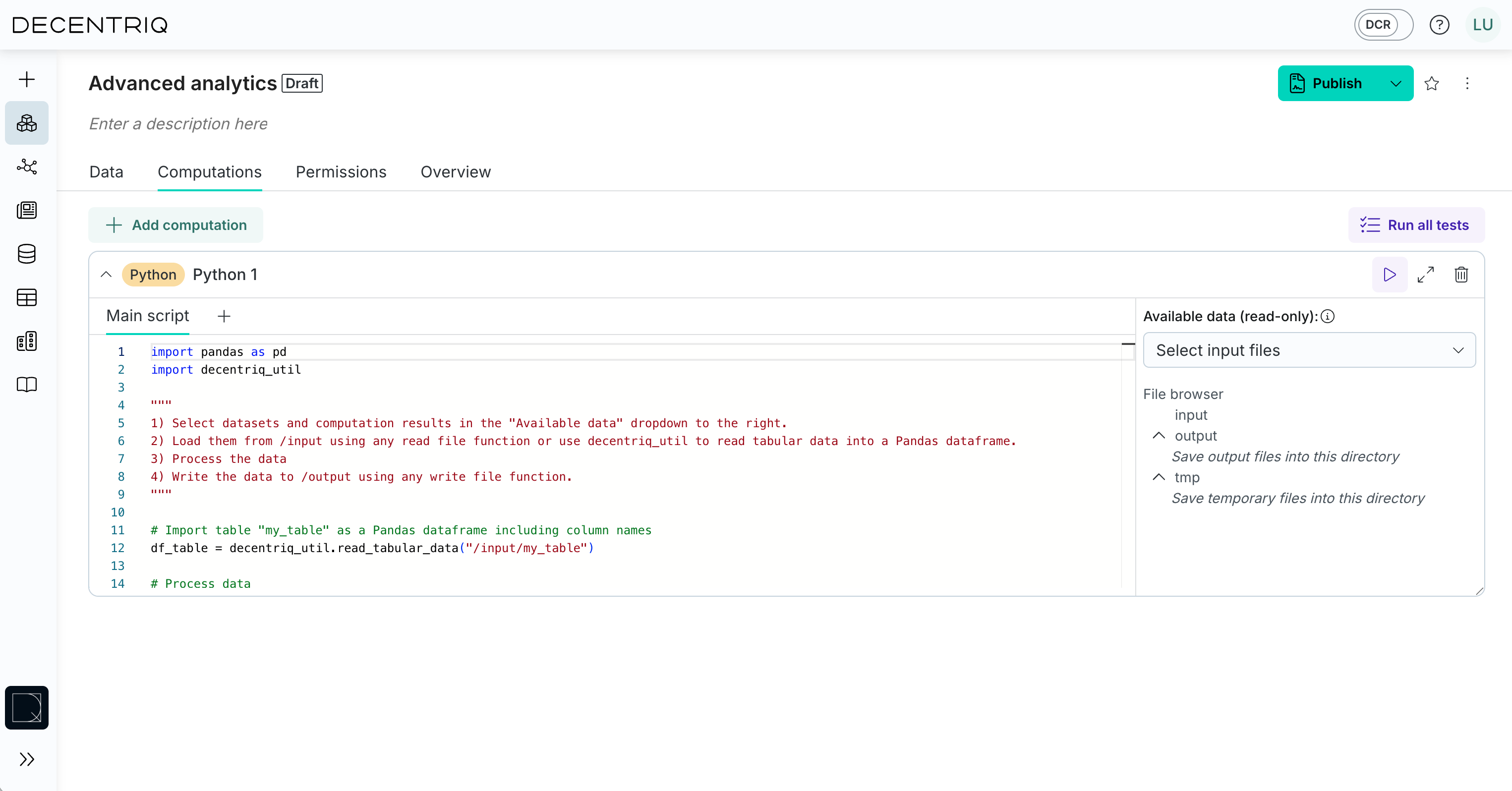Viewport: 1512px width, 791px height.
Task: Open the Overview tab
Action: point(455,171)
